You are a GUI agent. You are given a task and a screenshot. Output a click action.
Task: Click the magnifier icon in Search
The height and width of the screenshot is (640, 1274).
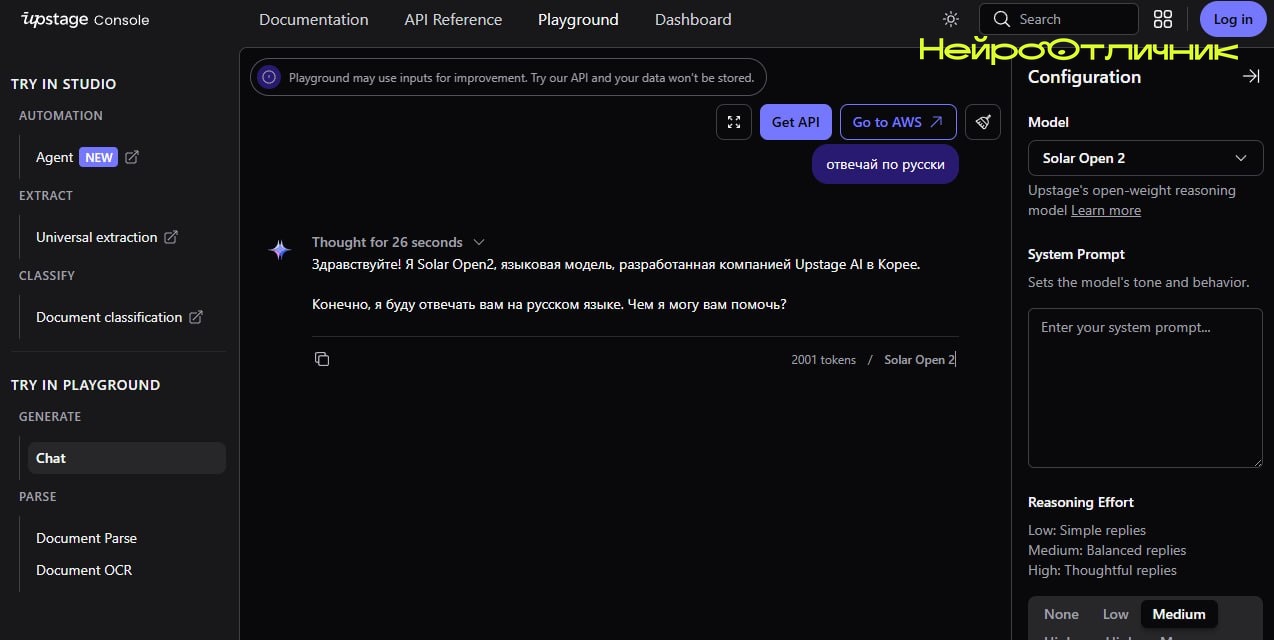coord(1001,19)
